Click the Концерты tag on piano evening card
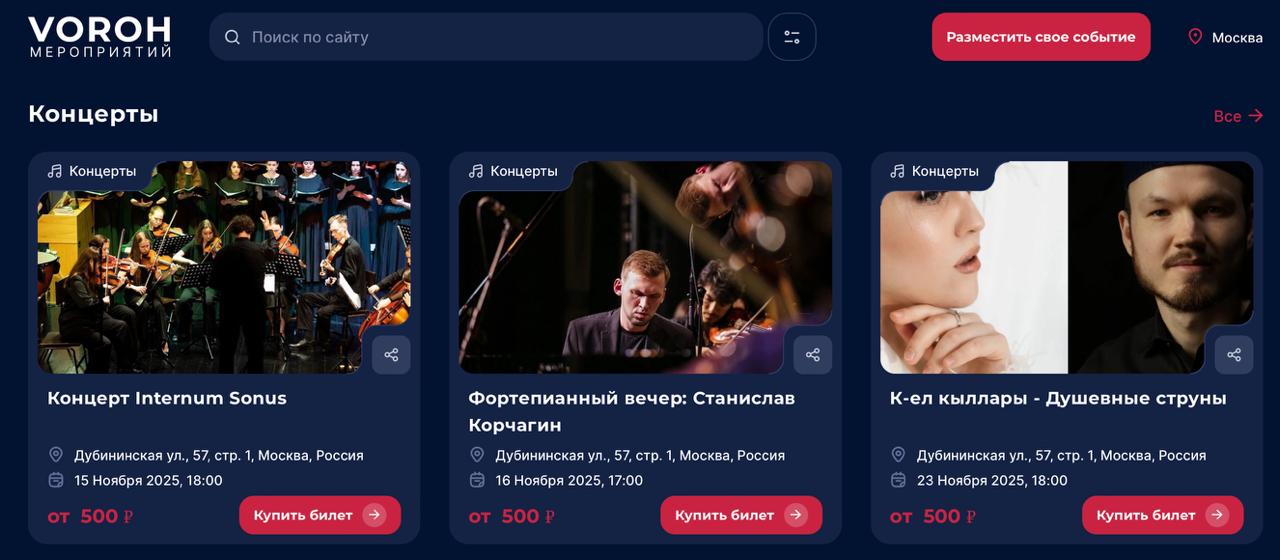The image size is (1280, 560). pos(513,171)
